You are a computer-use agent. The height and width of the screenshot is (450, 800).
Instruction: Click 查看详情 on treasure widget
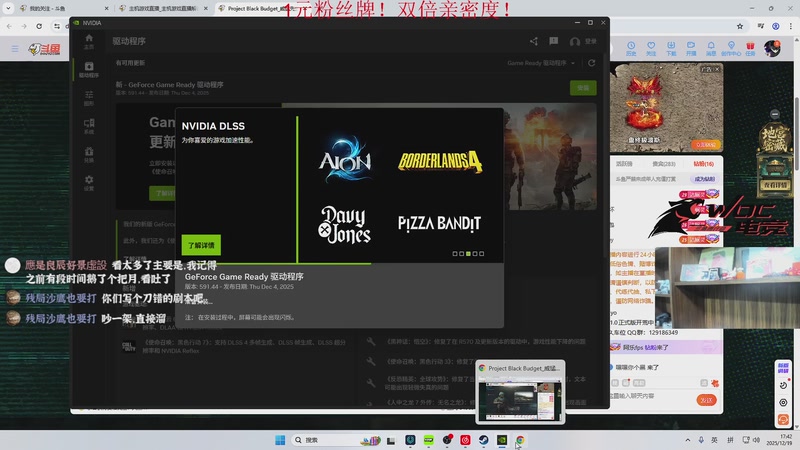[776, 185]
